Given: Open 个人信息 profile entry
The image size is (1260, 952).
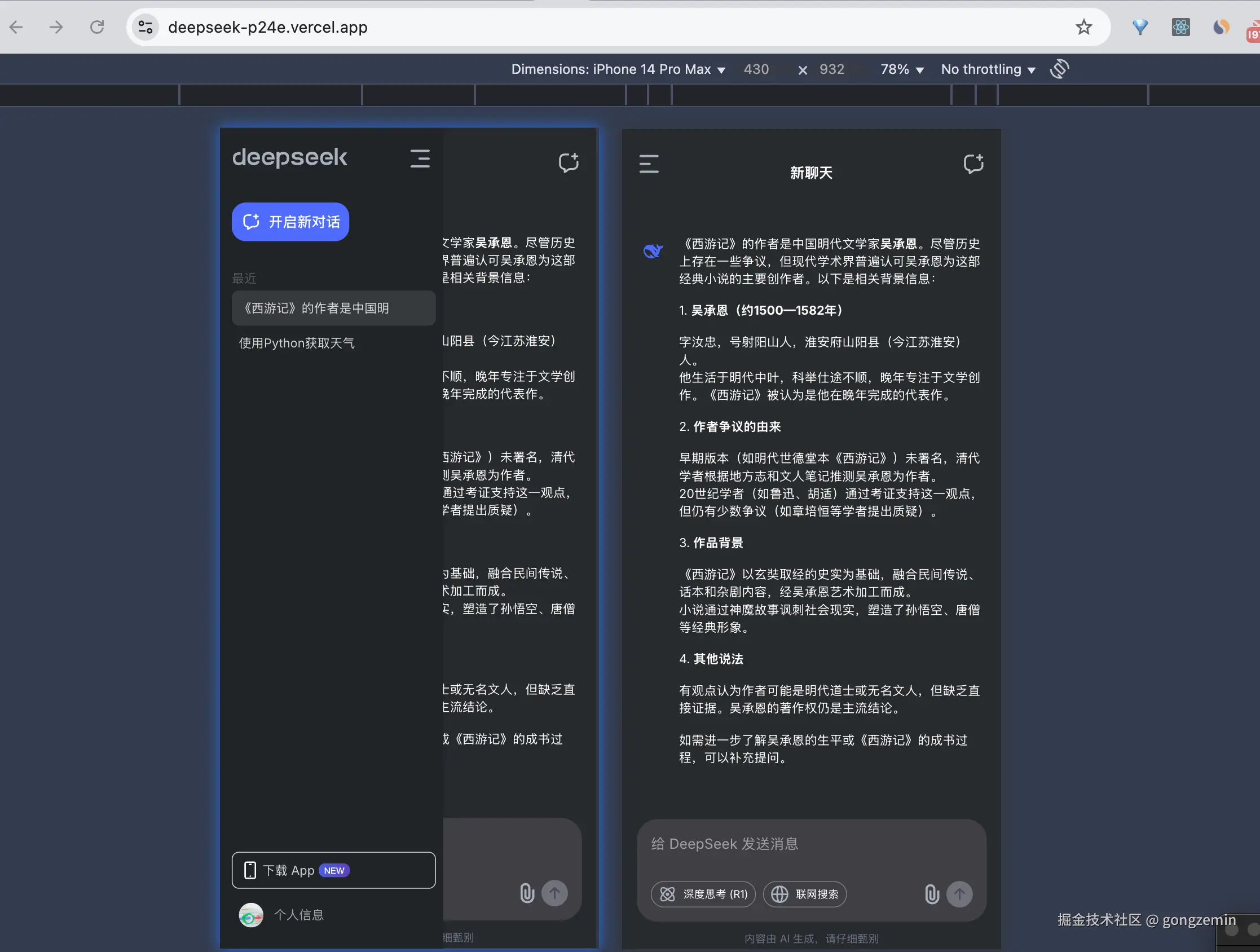Looking at the screenshot, I should [298, 915].
